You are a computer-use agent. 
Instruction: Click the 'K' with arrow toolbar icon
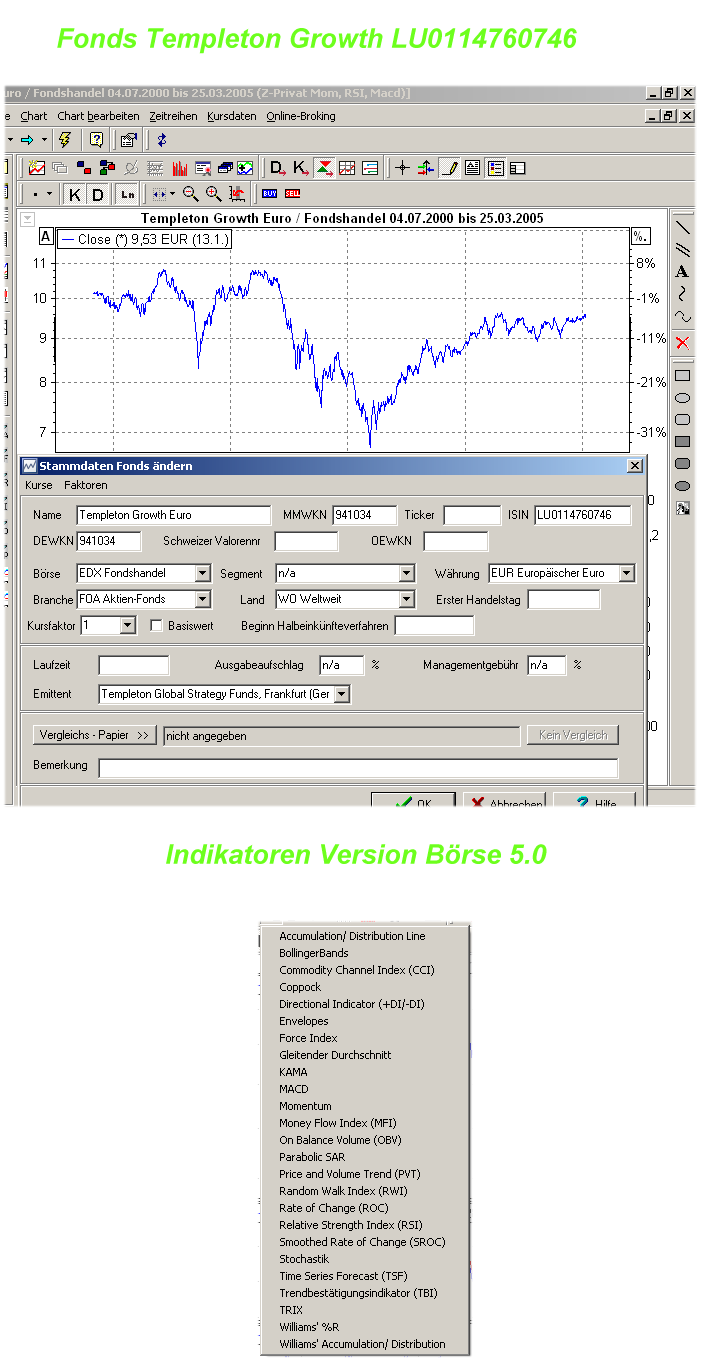(301, 168)
